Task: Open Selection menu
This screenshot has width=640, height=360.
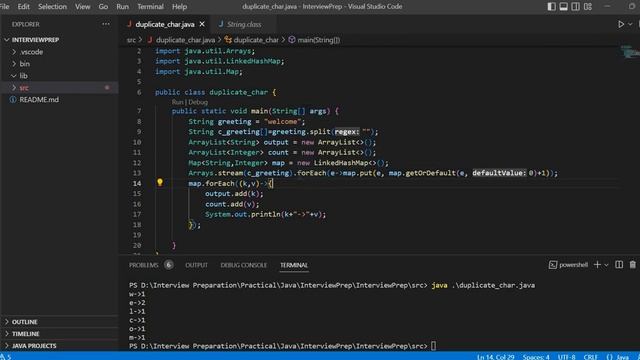Action: pyautogui.click(x=52, y=7)
